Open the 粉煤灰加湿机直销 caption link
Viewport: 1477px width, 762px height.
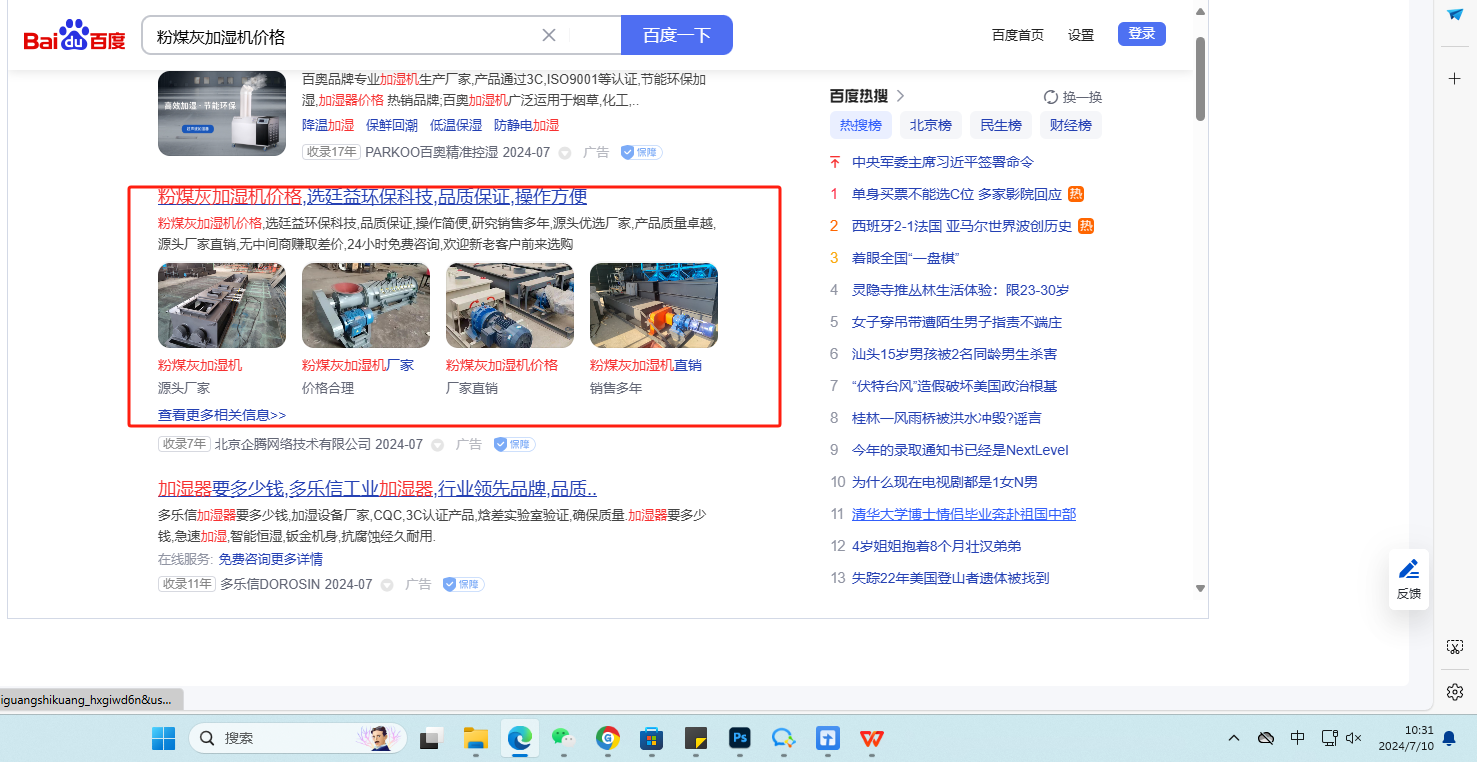[x=646, y=365]
